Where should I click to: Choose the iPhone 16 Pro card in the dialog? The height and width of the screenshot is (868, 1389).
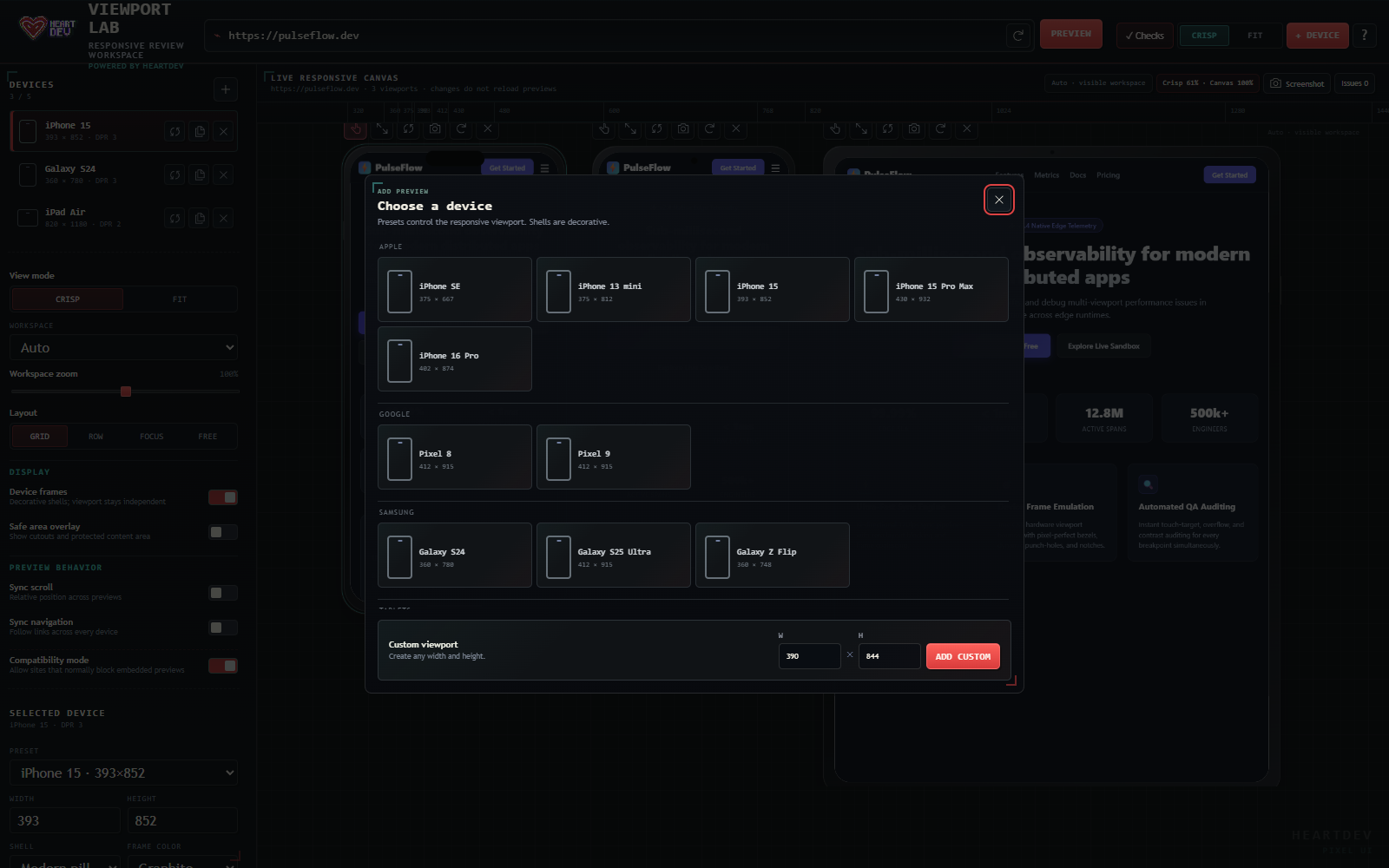[455, 359]
